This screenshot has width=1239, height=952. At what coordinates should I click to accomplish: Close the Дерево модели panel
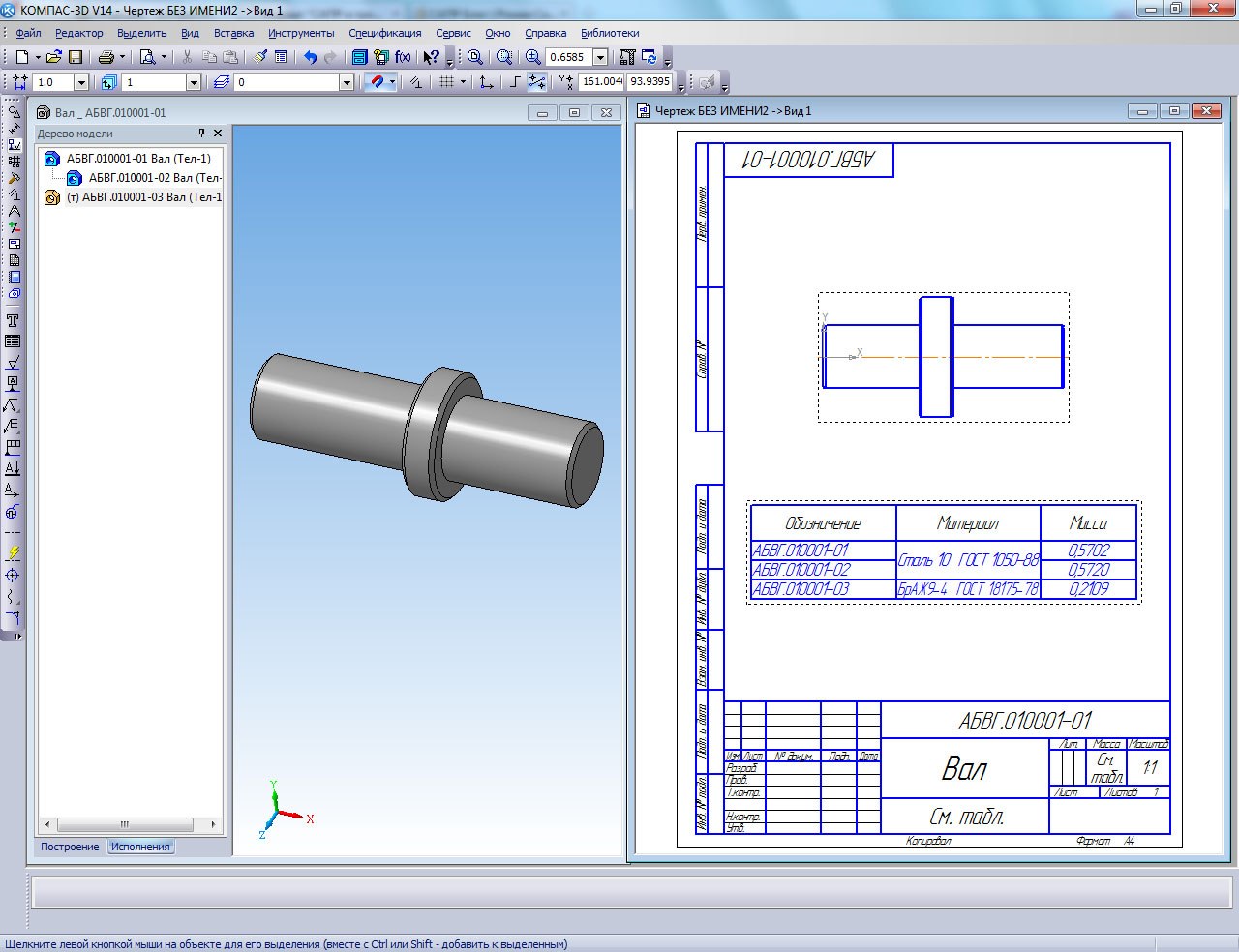218,134
